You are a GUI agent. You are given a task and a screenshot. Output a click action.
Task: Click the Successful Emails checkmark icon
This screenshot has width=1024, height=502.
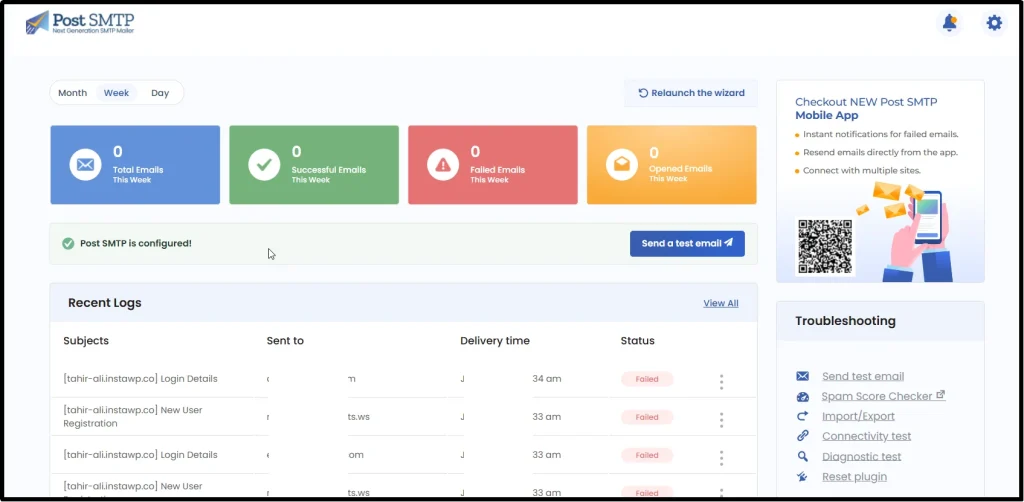click(x=264, y=165)
